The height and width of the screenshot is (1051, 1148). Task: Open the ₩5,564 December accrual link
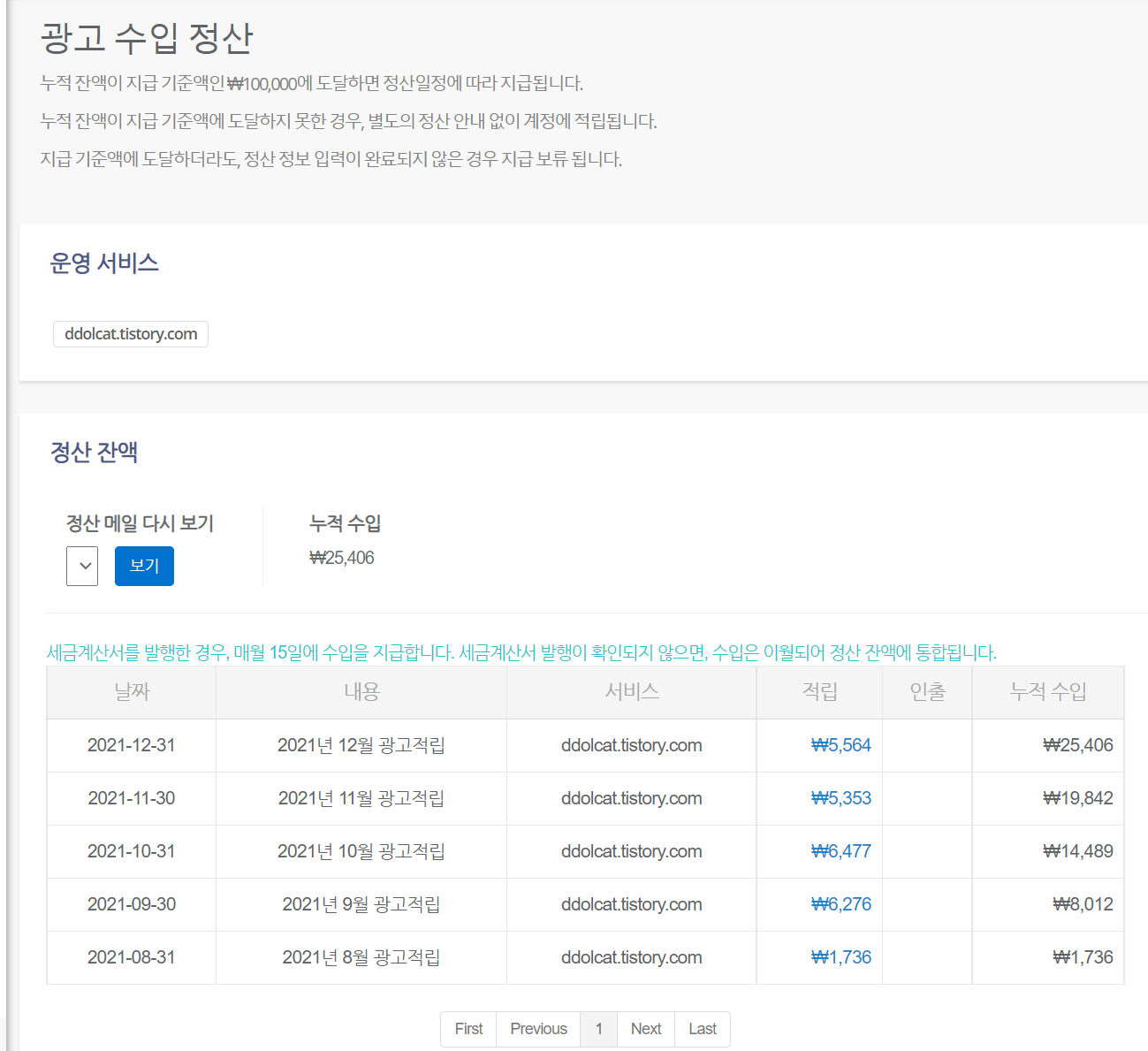(840, 745)
